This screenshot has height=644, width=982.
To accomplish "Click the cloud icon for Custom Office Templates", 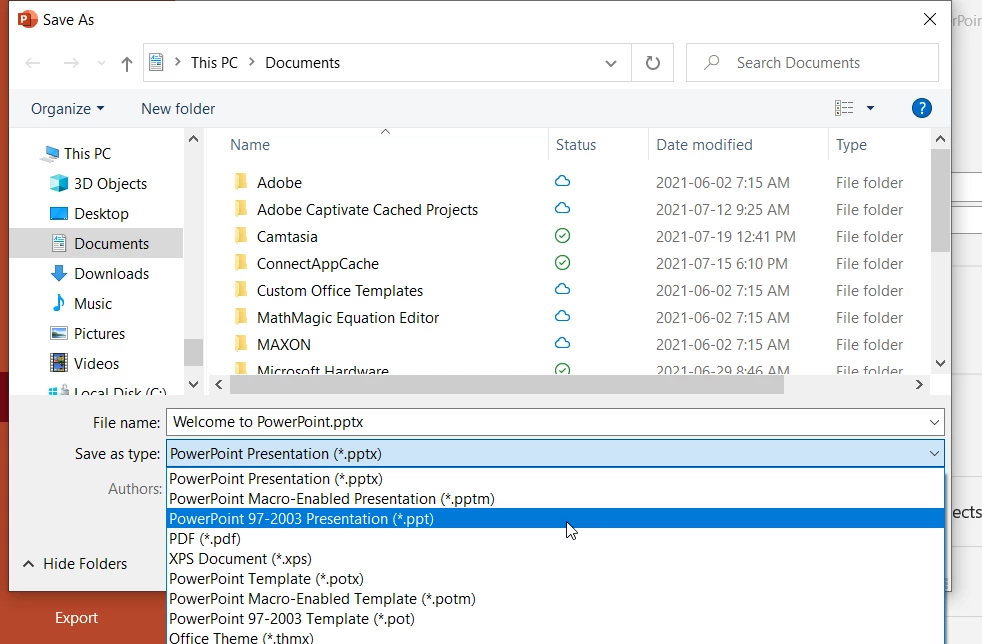I will pyautogui.click(x=562, y=289).
